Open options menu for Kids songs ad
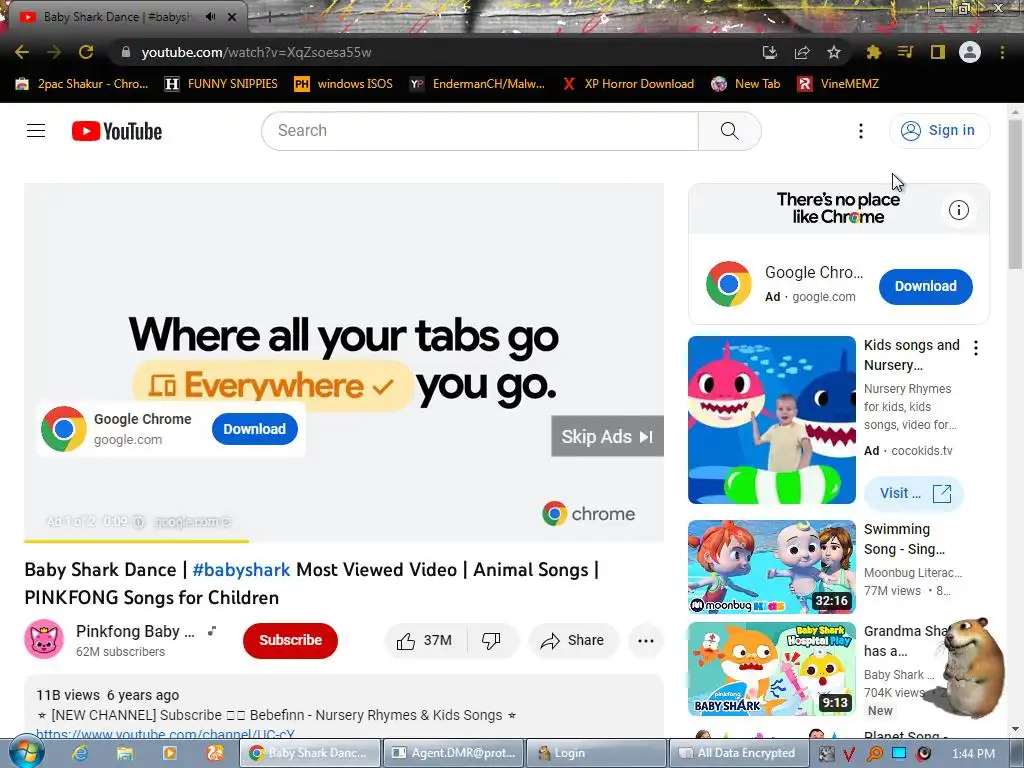The image size is (1024, 768). point(976,348)
